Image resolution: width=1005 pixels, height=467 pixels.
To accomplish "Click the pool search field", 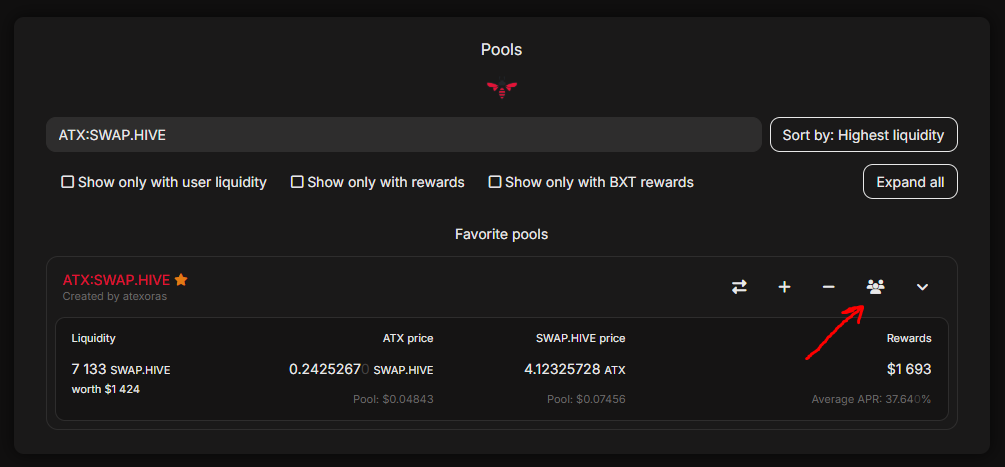I will tap(404, 135).
